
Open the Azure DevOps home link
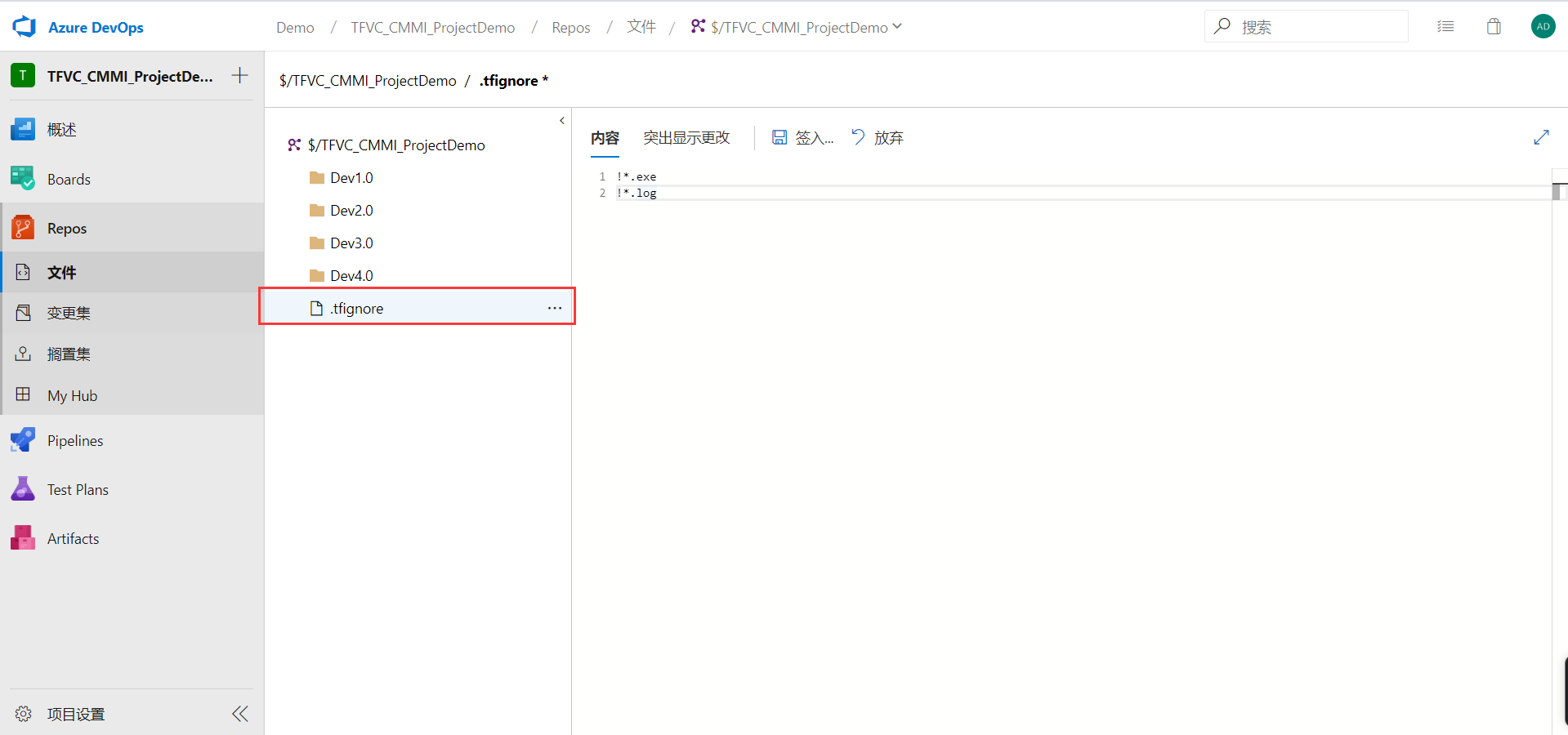(x=96, y=27)
